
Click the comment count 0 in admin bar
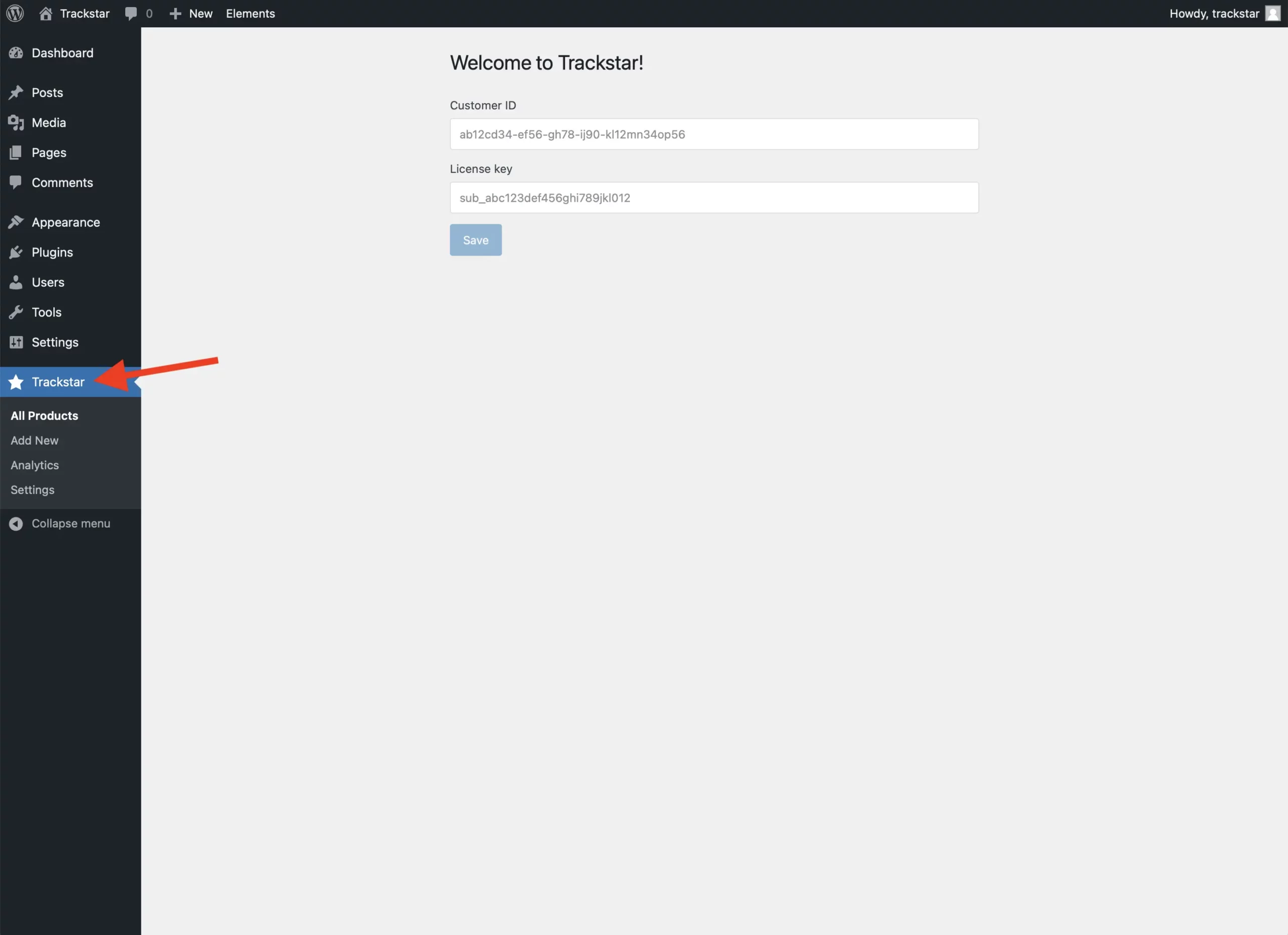point(149,14)
